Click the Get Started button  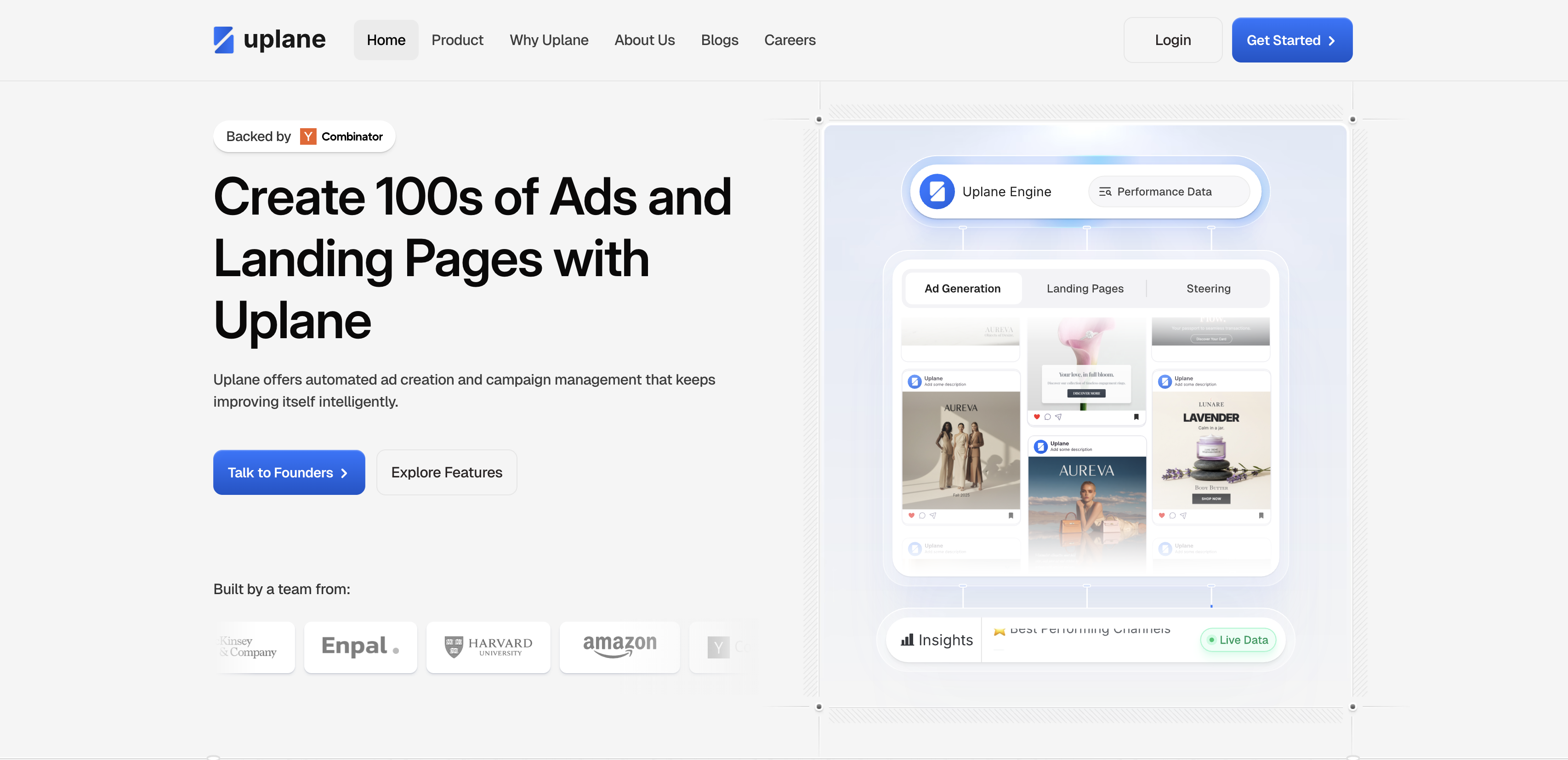click(x=1291, y=40)
